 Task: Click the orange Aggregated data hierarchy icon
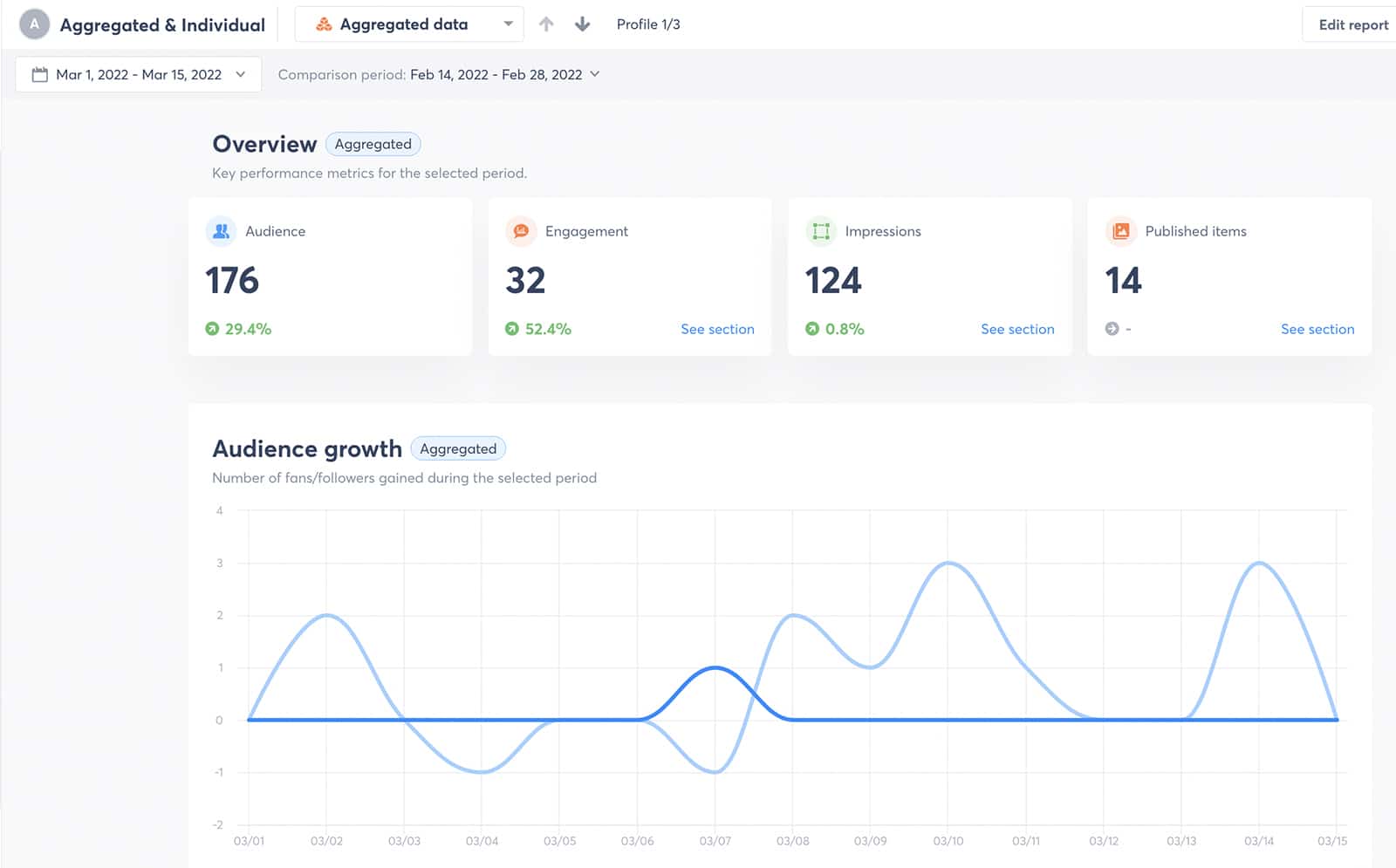(325, 24)
